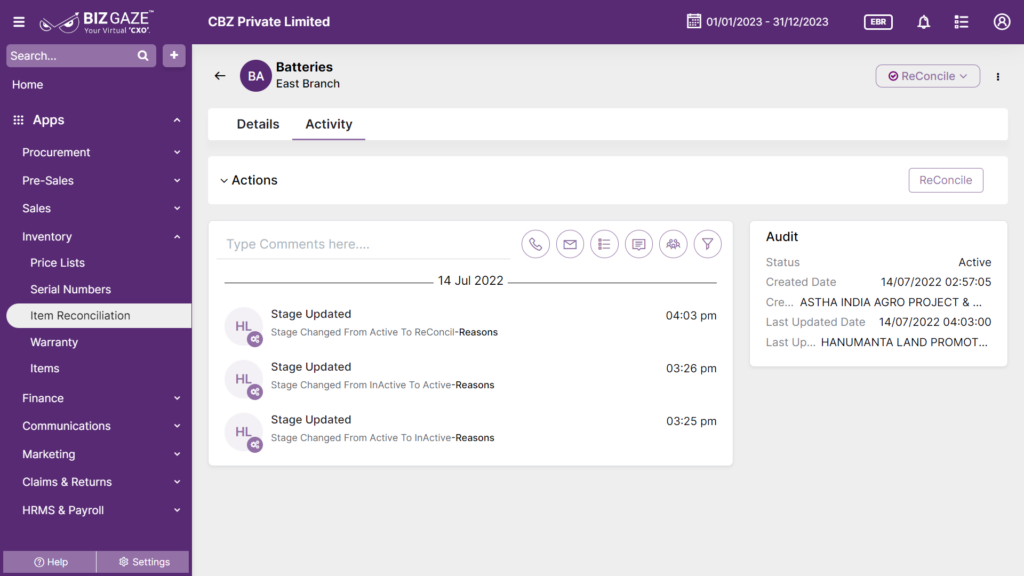Click the email envelope activity icon
1024x576 pixels.
[570, 244]
